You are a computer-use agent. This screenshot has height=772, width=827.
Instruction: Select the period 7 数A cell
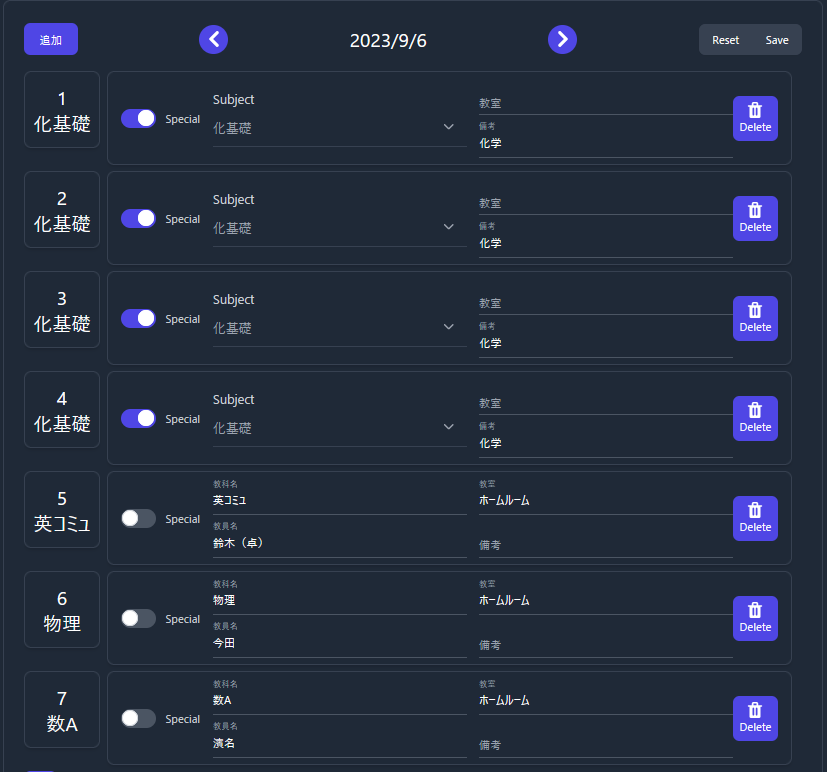pyautogui.click(x=61, y=710)
